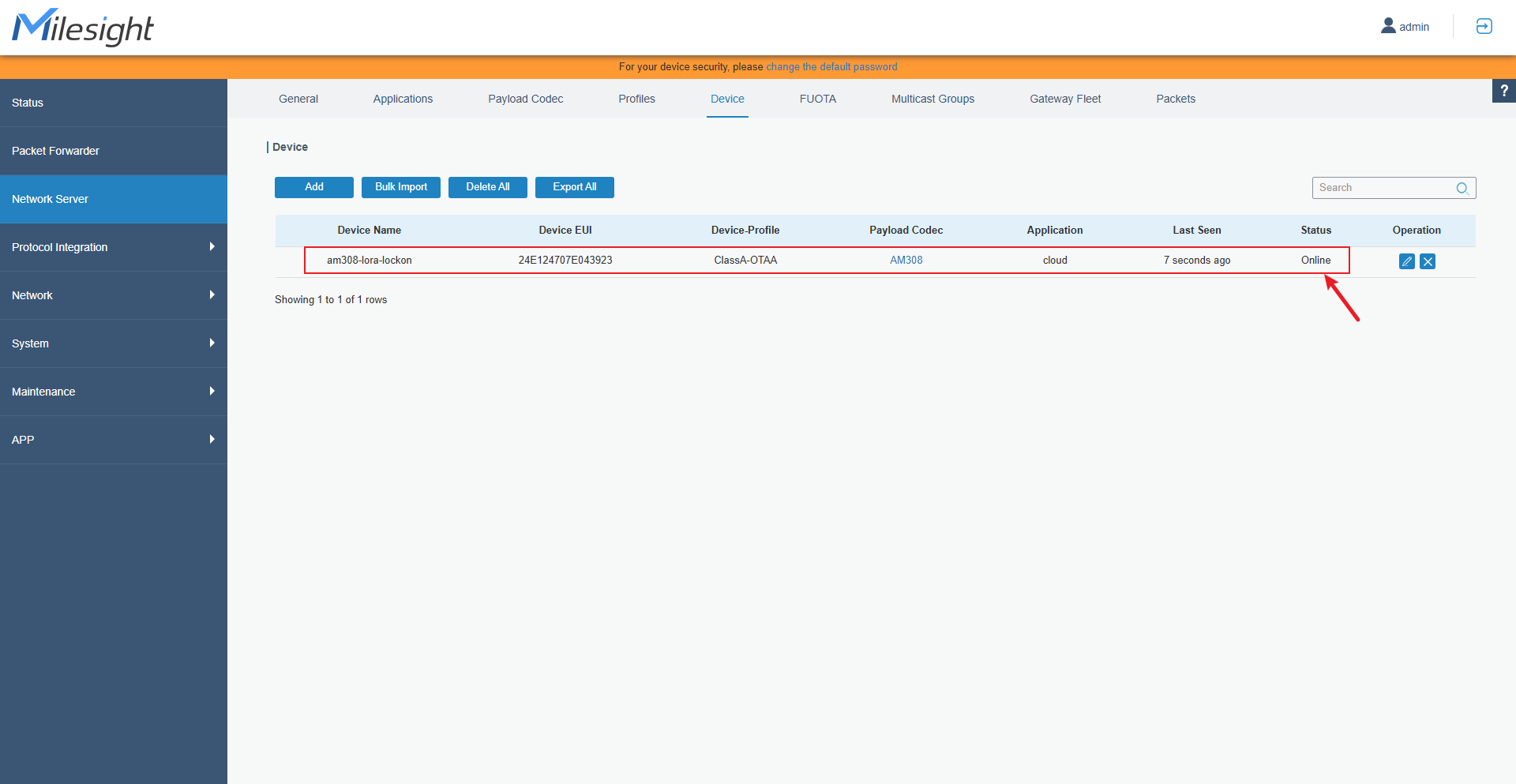This screenshot has height=784, width=1516.
Task: Expand the APP sidebar menu arrow
Action: (212, 440)
